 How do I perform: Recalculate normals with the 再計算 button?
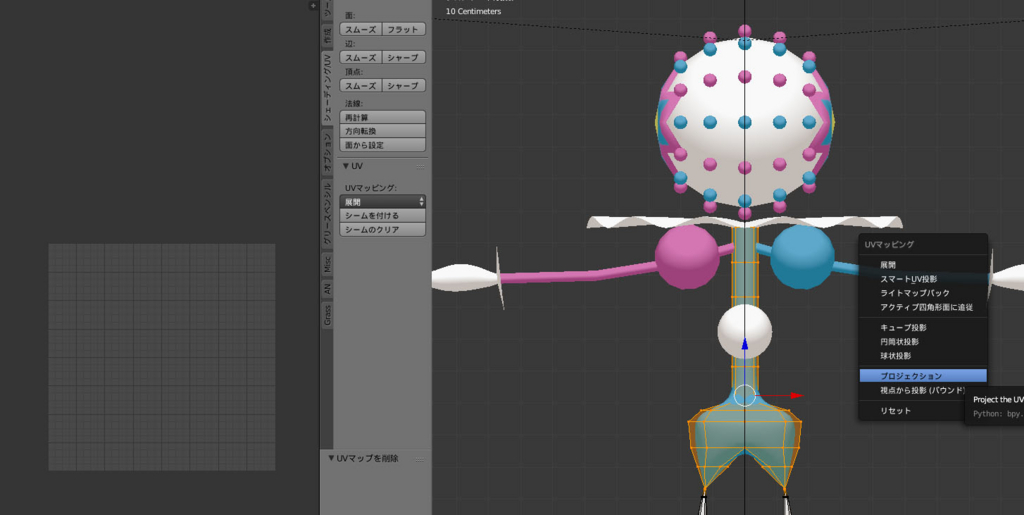pyautogui.click(x=383, y=117)
